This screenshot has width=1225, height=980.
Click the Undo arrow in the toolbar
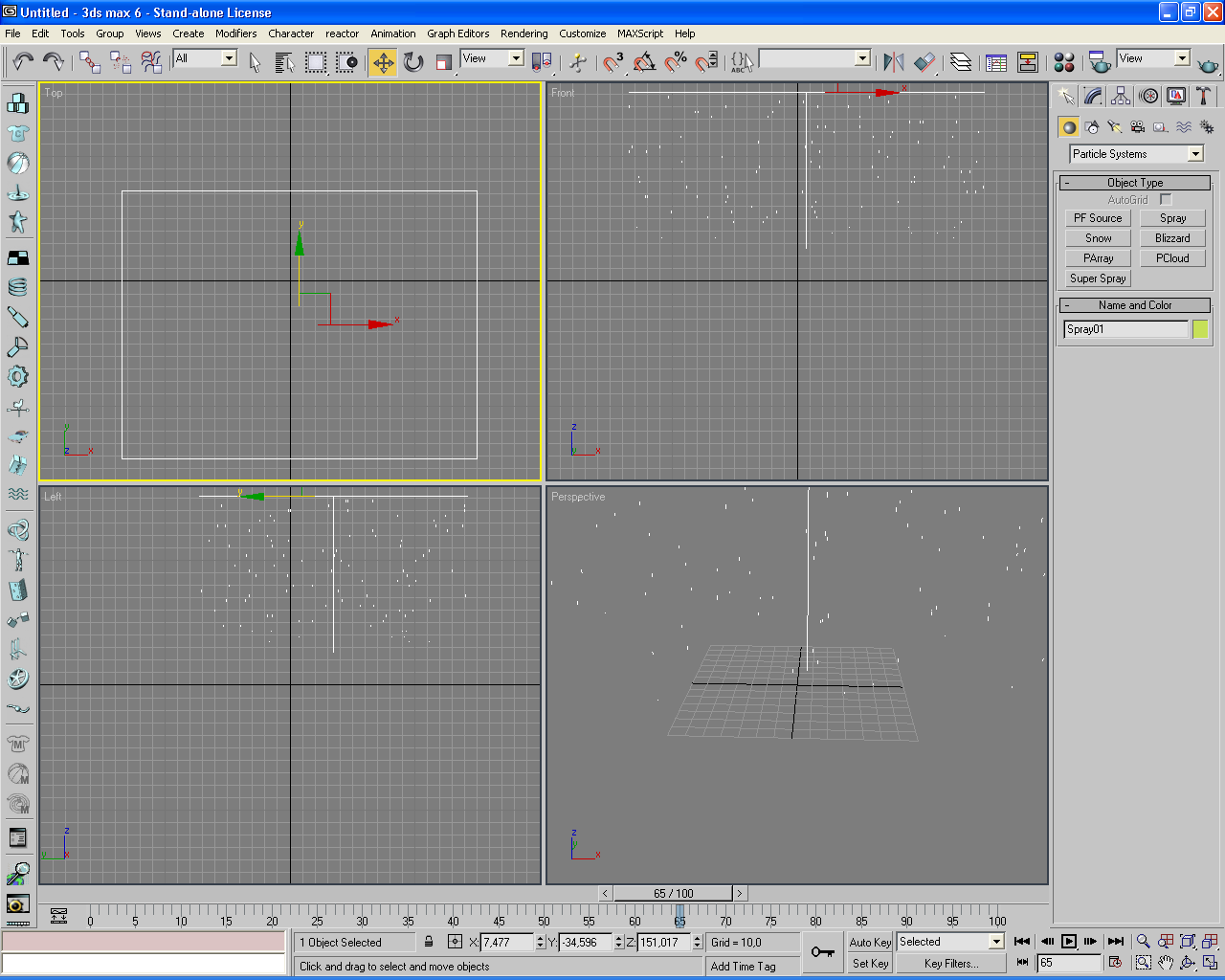[23, 62]
